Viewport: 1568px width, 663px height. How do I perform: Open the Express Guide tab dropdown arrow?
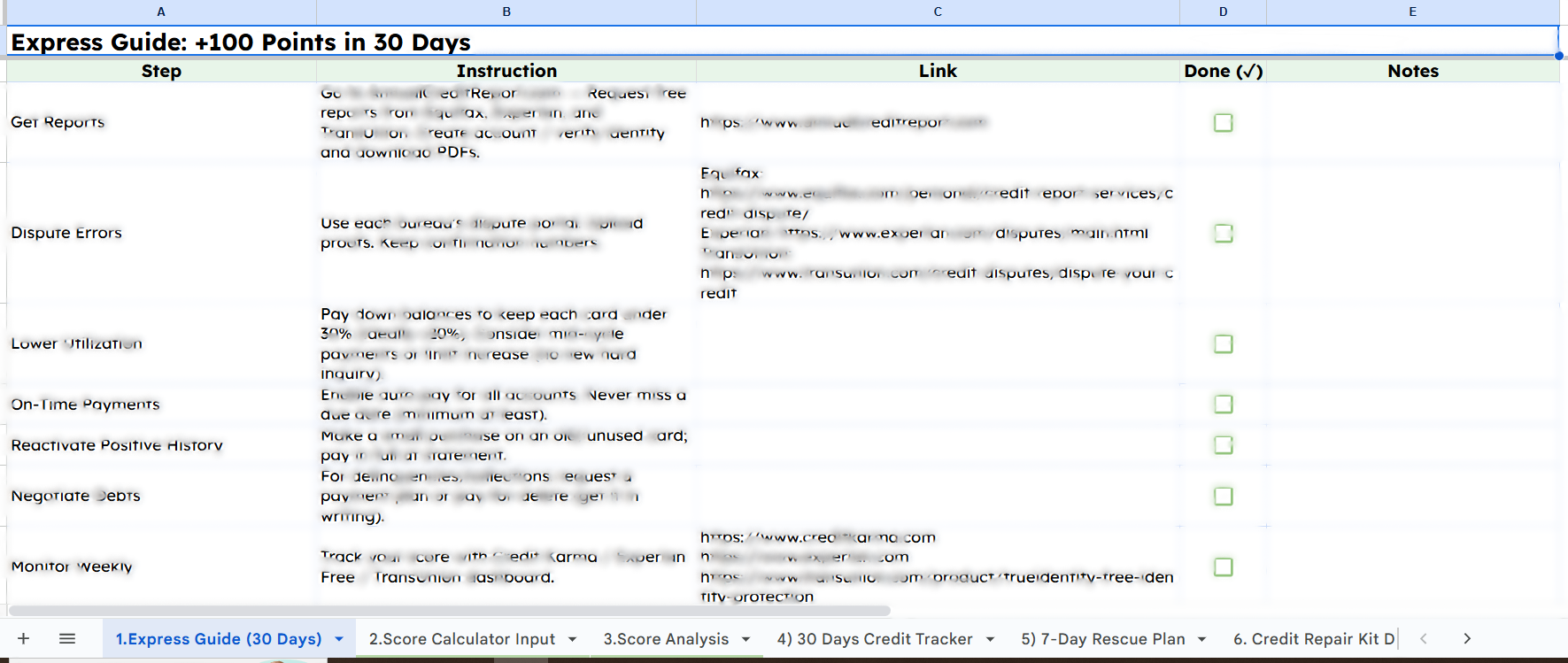click(339, 639)
